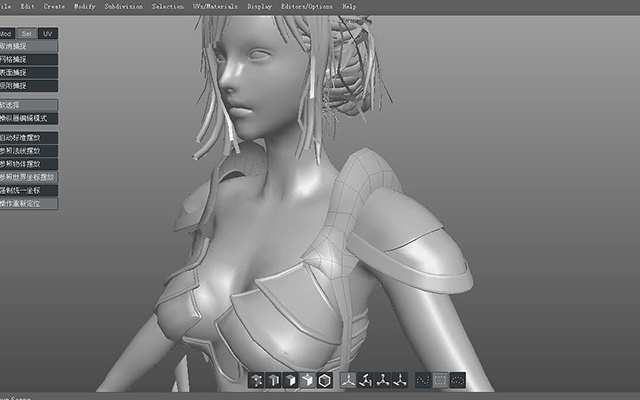640x400 pixels.
Task: Choose the lasso selection style icon
Action: [458, 380]
